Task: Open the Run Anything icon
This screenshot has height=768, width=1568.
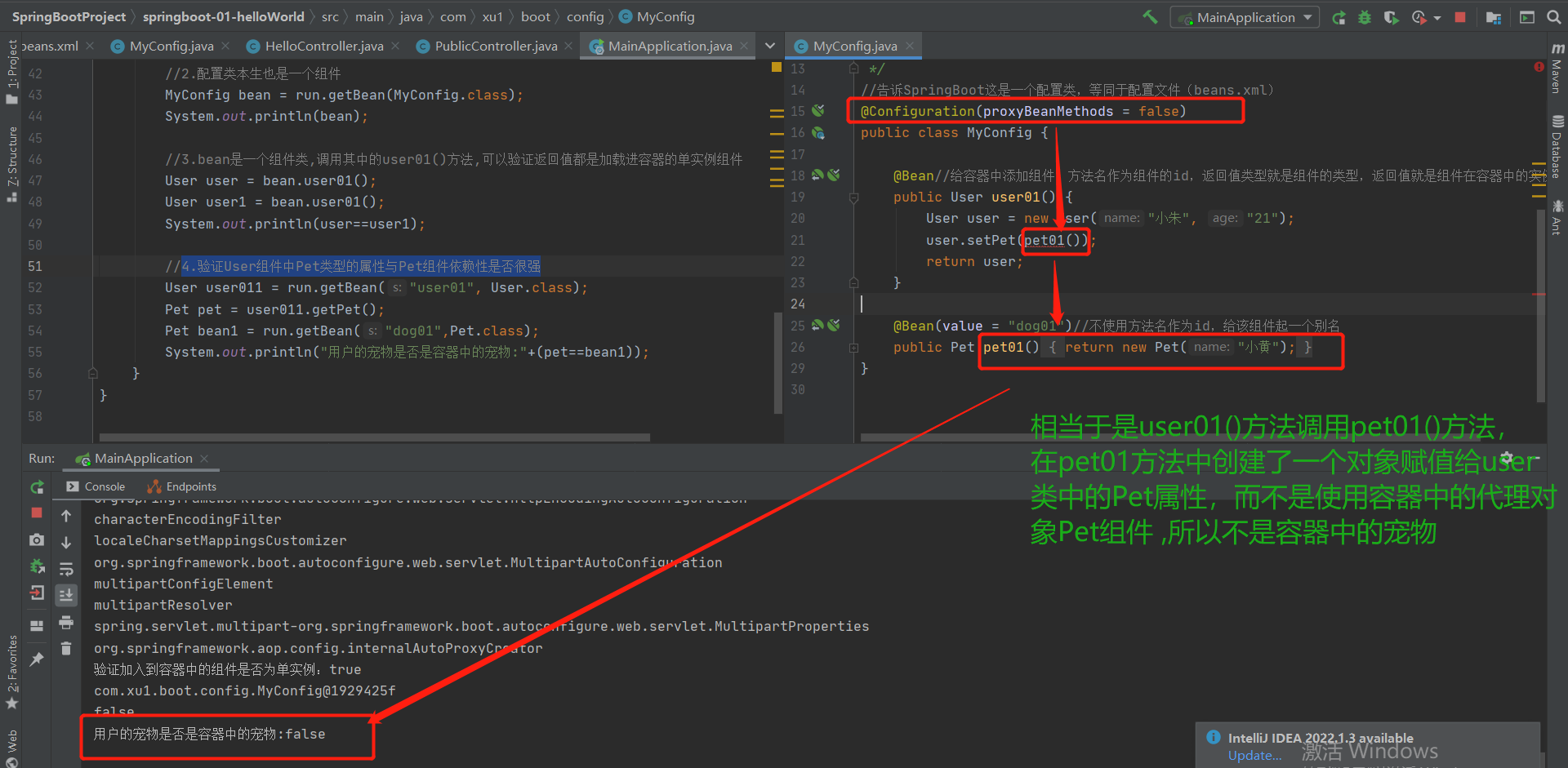Action: pyautogui.click(x=1527, y=17)
